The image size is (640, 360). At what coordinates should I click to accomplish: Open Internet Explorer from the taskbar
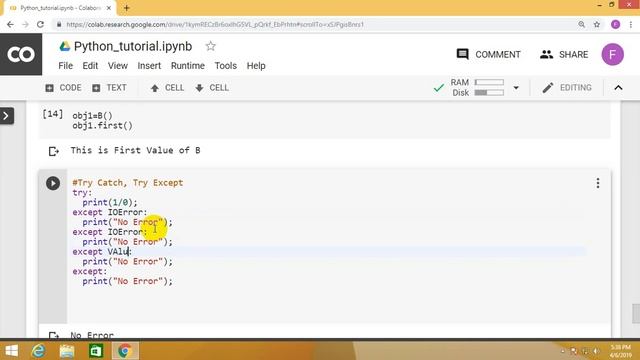pyautogui.click(x=38, y=351)
